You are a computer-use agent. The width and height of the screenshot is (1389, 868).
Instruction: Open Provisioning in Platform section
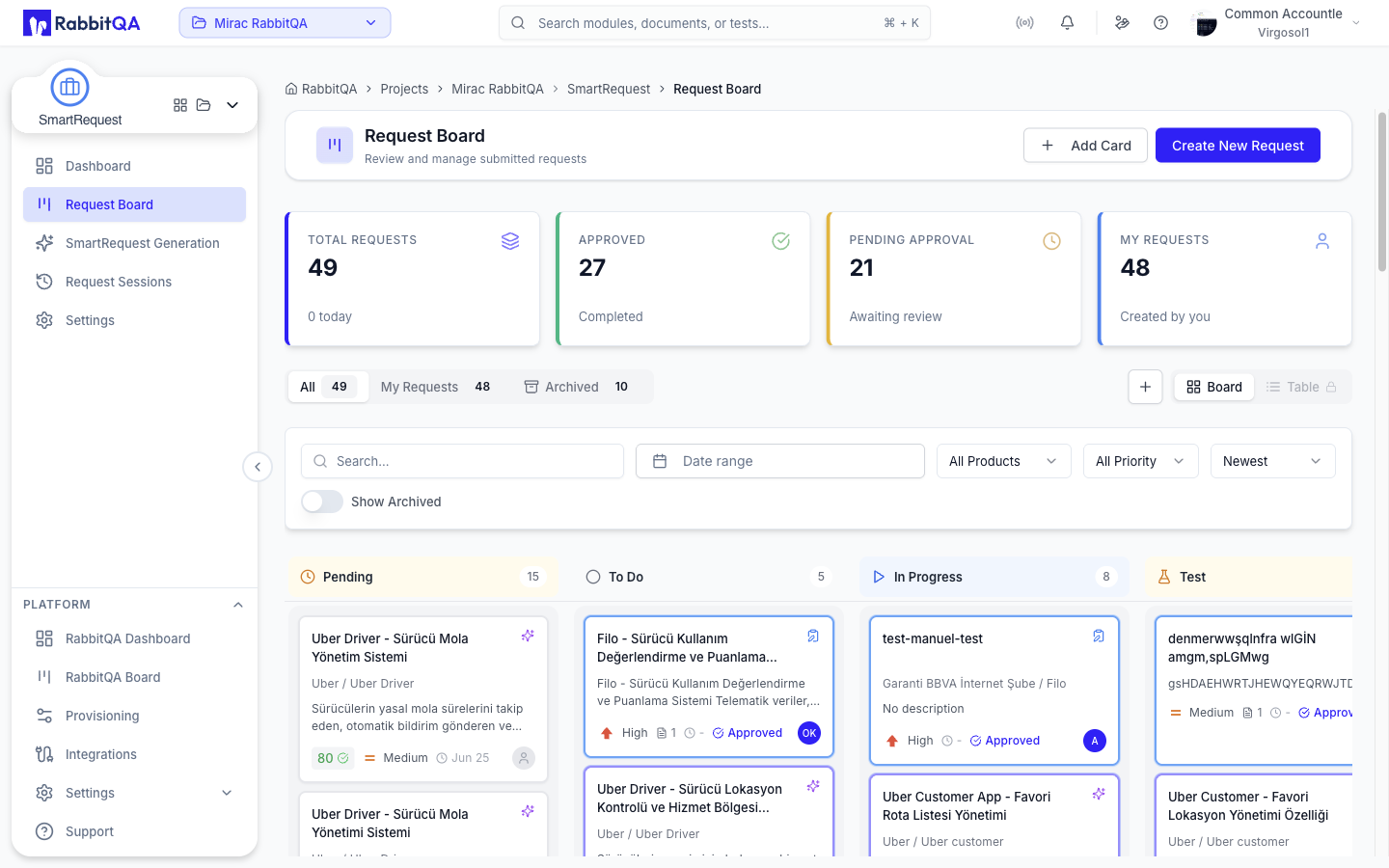[135, 716]
